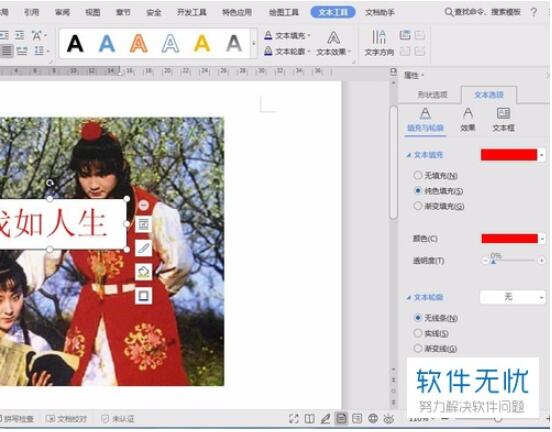This screenshot has height=432, width=552.
Task: Click the 文本填充 red color swatch
Action: tap(509, 155)
